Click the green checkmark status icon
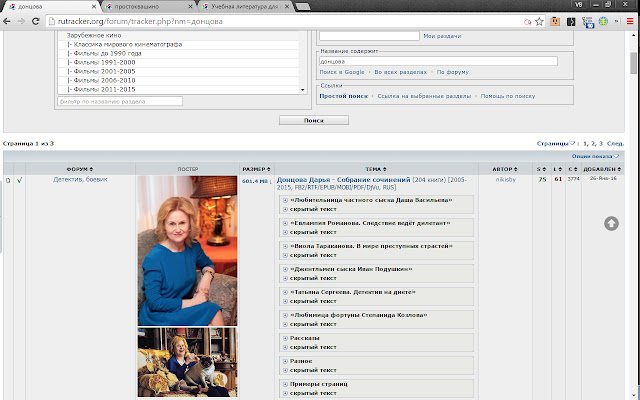The height and width of the screenshot is (400, 640). (x=19, y=180)
